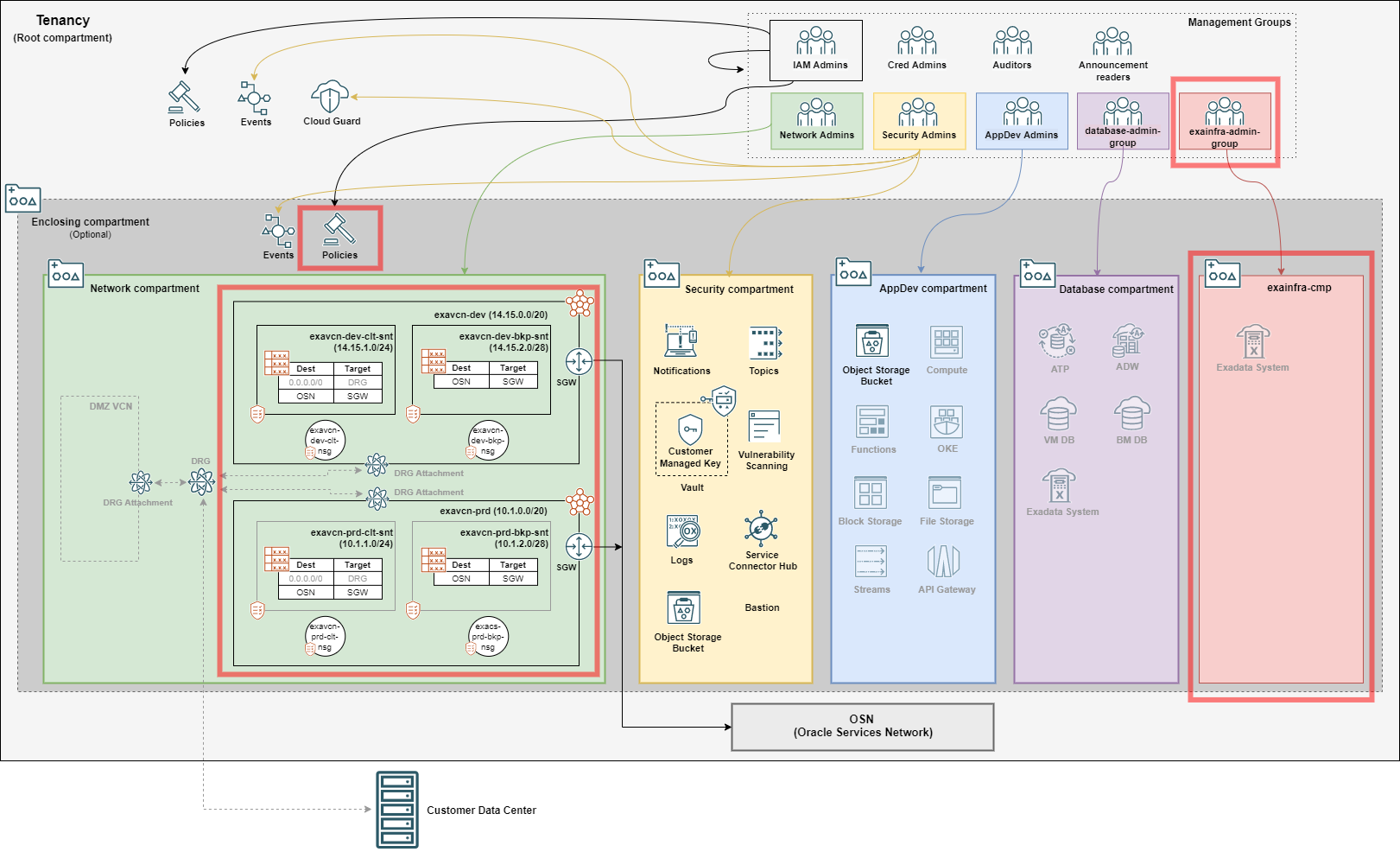Select the Customer Data Center server icon
This screenshot has height=852, width=1400.
point(397,810)
